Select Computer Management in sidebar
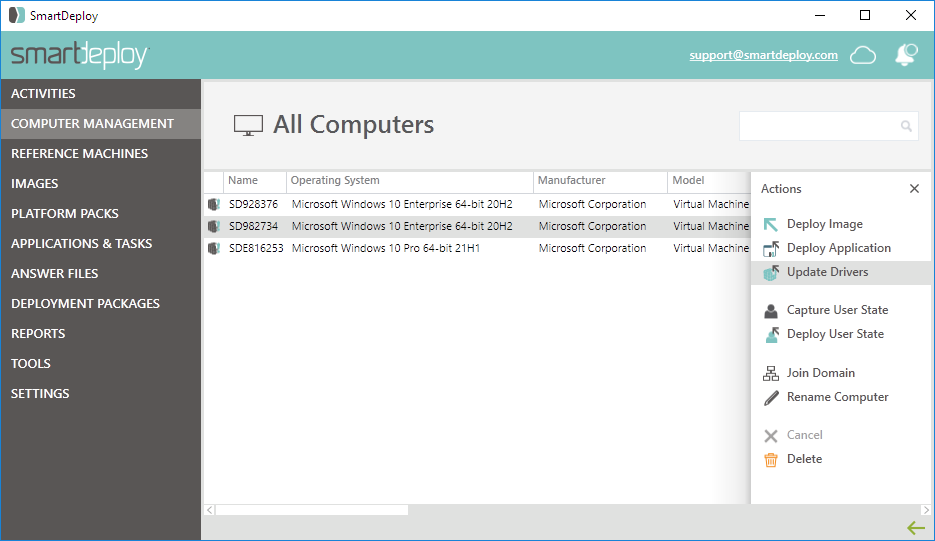 (100, 123)
